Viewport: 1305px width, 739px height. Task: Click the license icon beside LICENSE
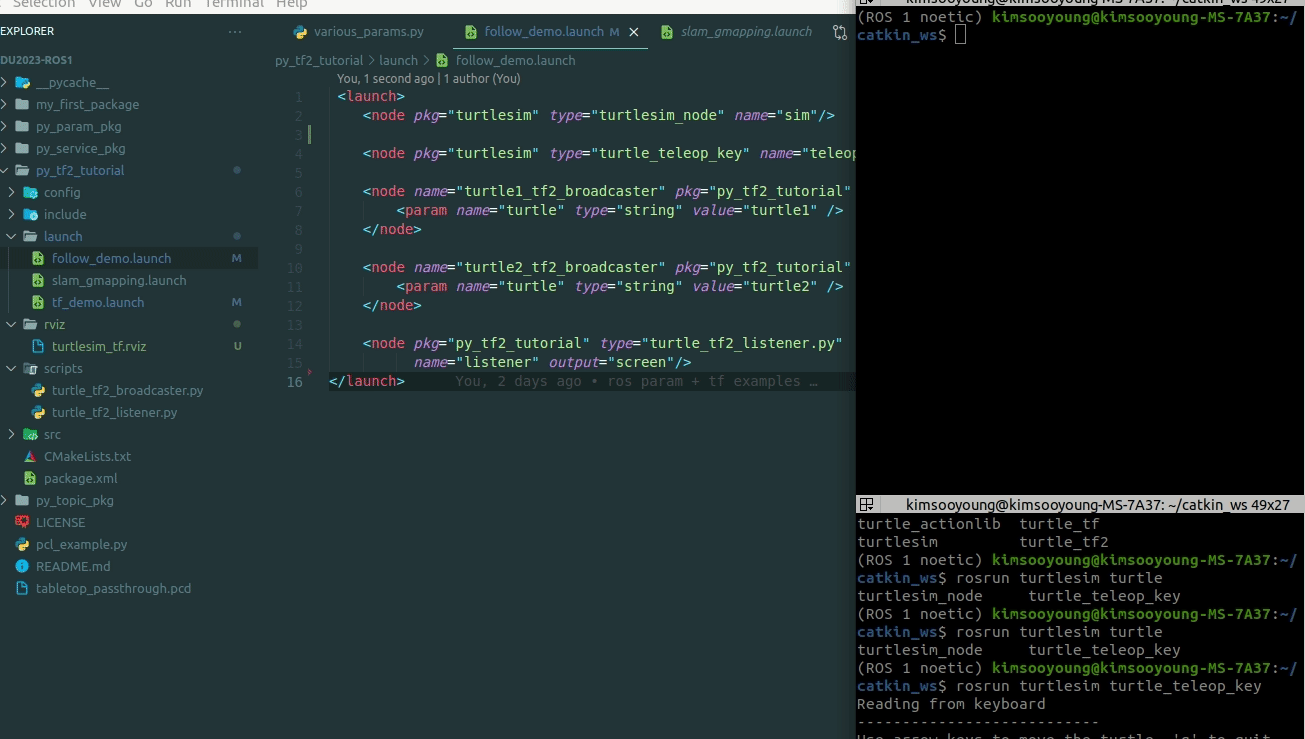22,522
